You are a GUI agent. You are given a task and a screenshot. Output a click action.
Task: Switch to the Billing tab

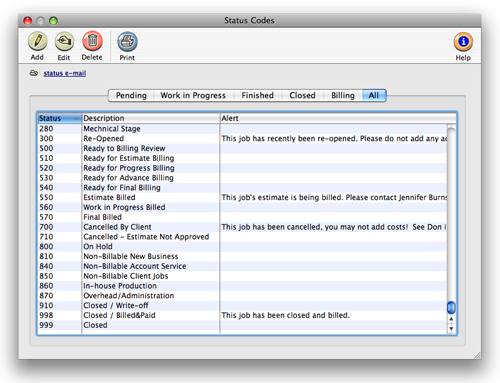tap(343, 95)
